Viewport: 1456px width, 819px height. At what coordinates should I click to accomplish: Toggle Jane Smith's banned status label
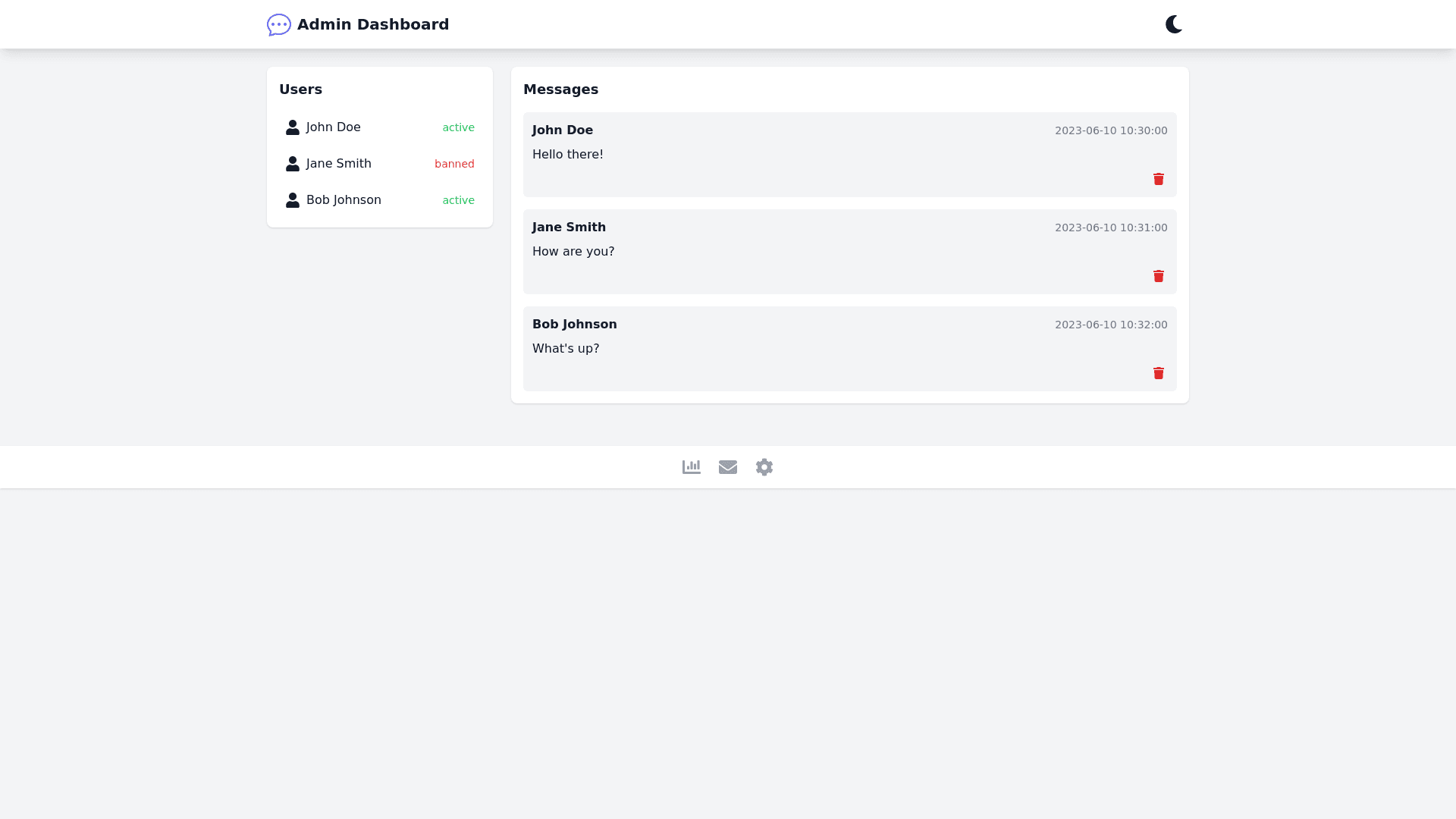point(453,164)
